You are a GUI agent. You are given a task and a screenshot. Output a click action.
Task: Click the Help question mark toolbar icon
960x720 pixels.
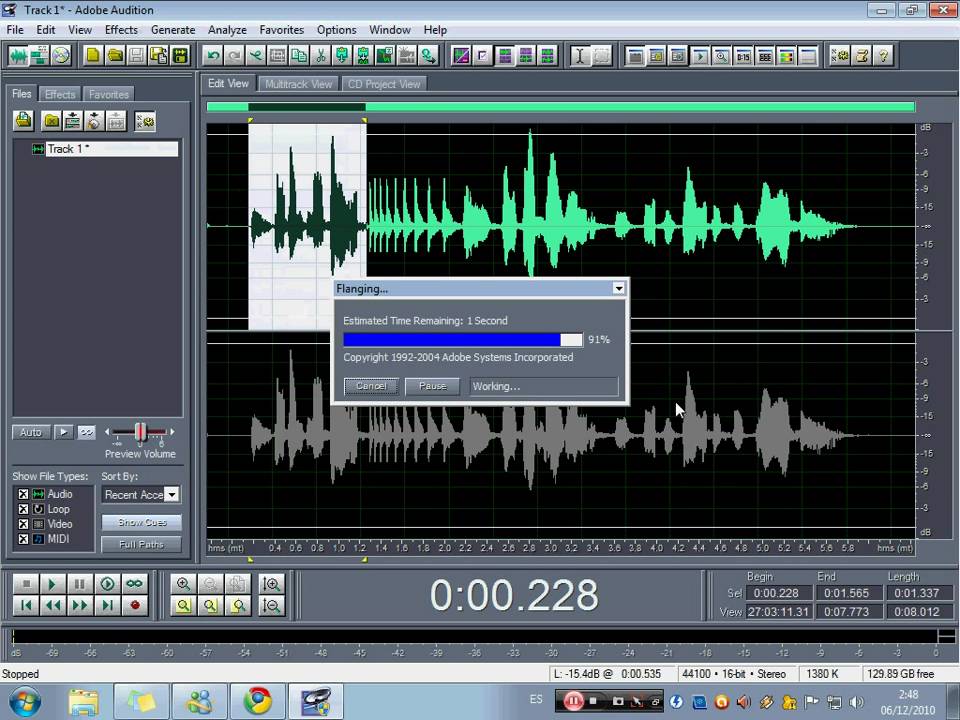click(883, 56)
